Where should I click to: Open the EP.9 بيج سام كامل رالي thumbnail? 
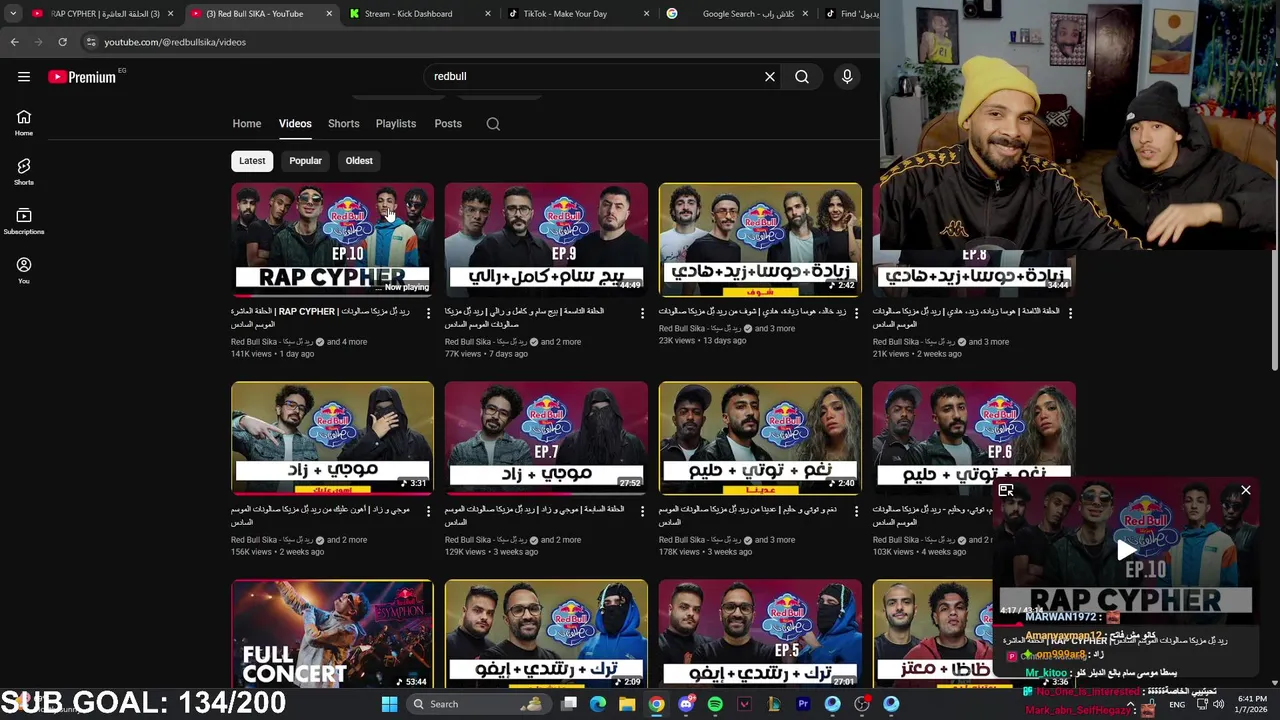tap(546, 240)
